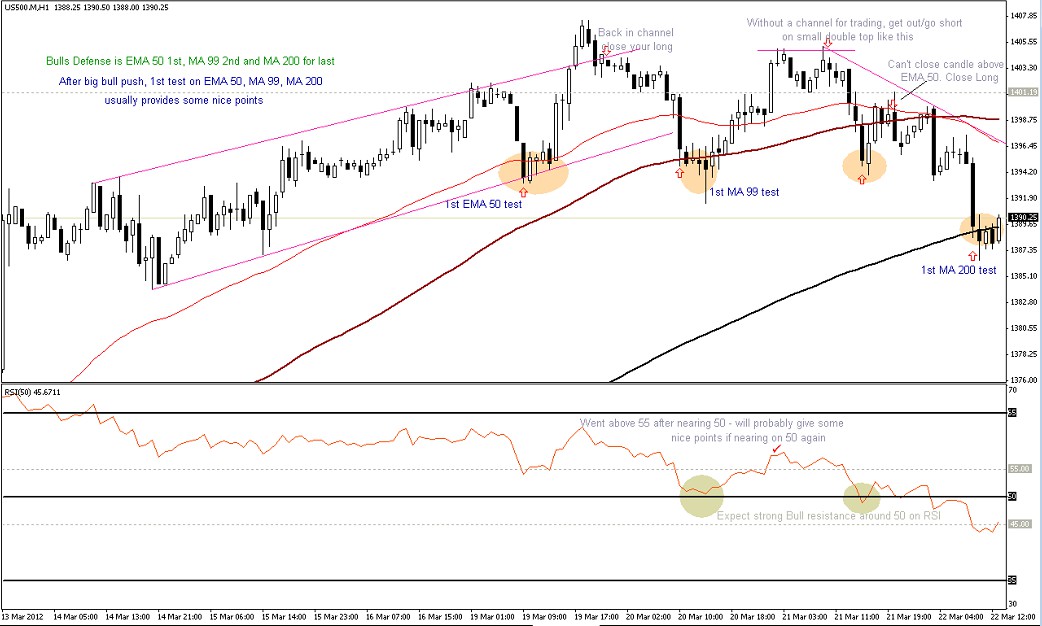Click the 1401.19 horizontal level price tag

pyautogui.click(x=1023, y=92)
